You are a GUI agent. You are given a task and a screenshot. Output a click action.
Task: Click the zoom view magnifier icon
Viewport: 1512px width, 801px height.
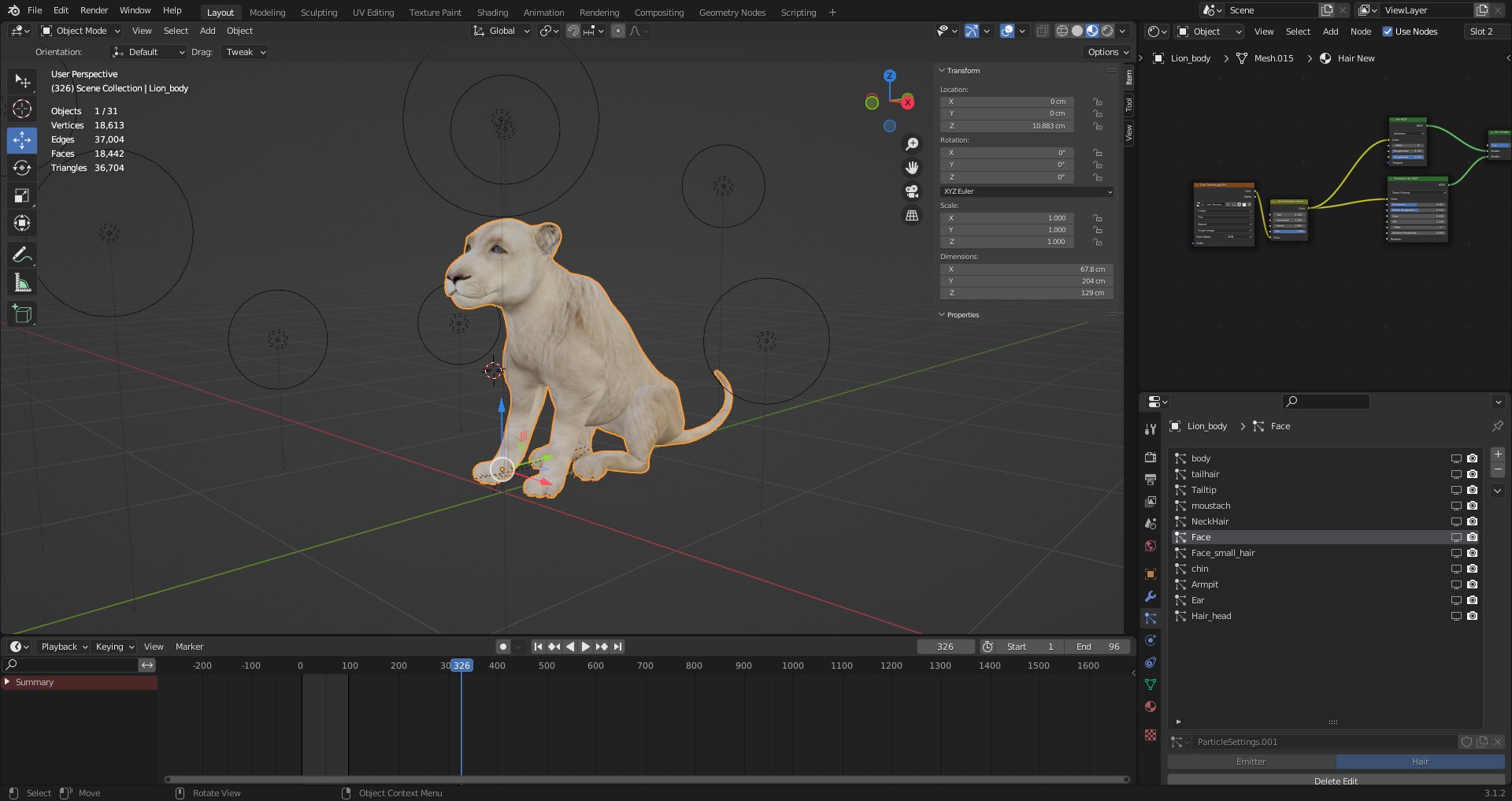912,143
